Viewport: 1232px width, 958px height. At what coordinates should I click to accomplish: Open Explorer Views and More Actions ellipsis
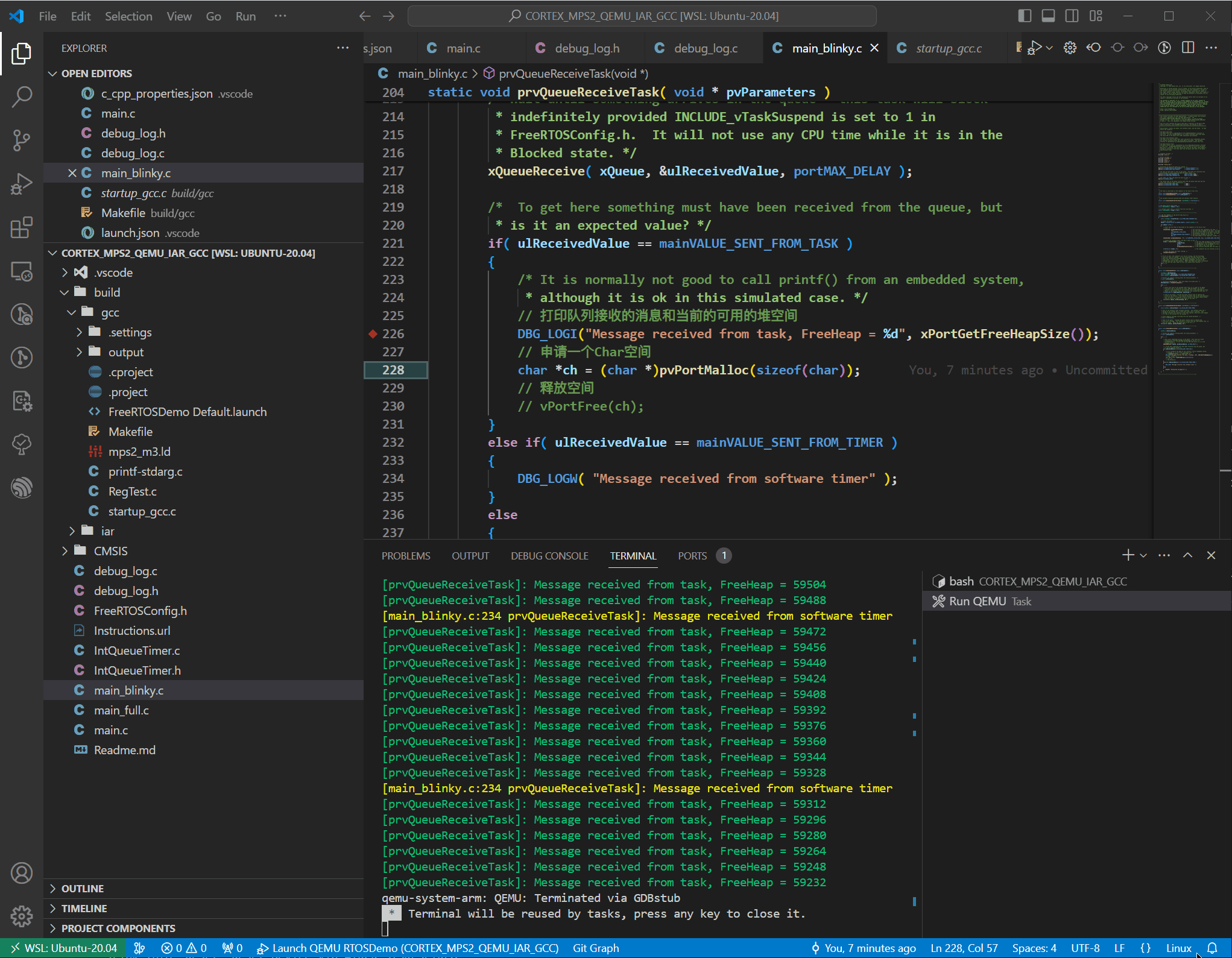(x=343, y=48)
